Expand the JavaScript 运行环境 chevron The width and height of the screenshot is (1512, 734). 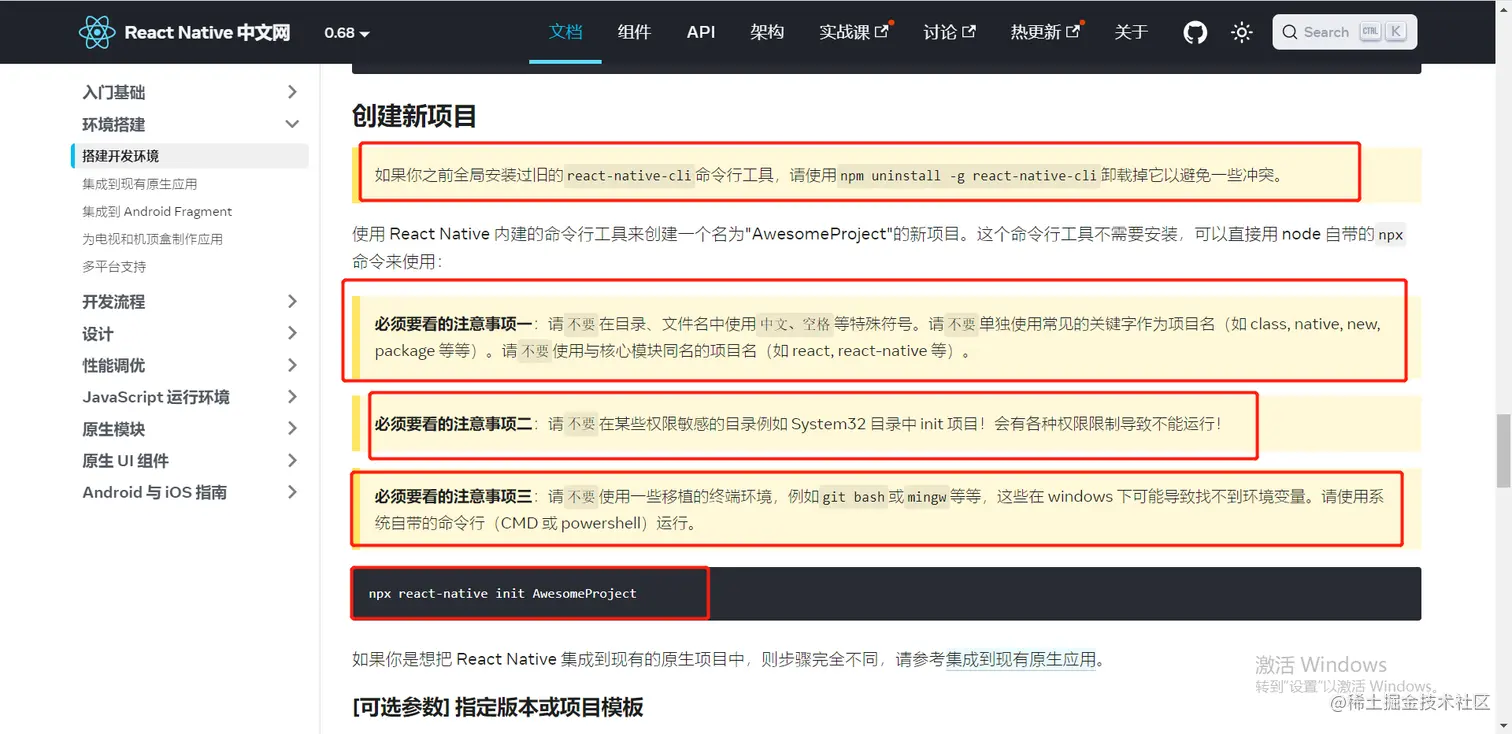click(x=292, y=397)
